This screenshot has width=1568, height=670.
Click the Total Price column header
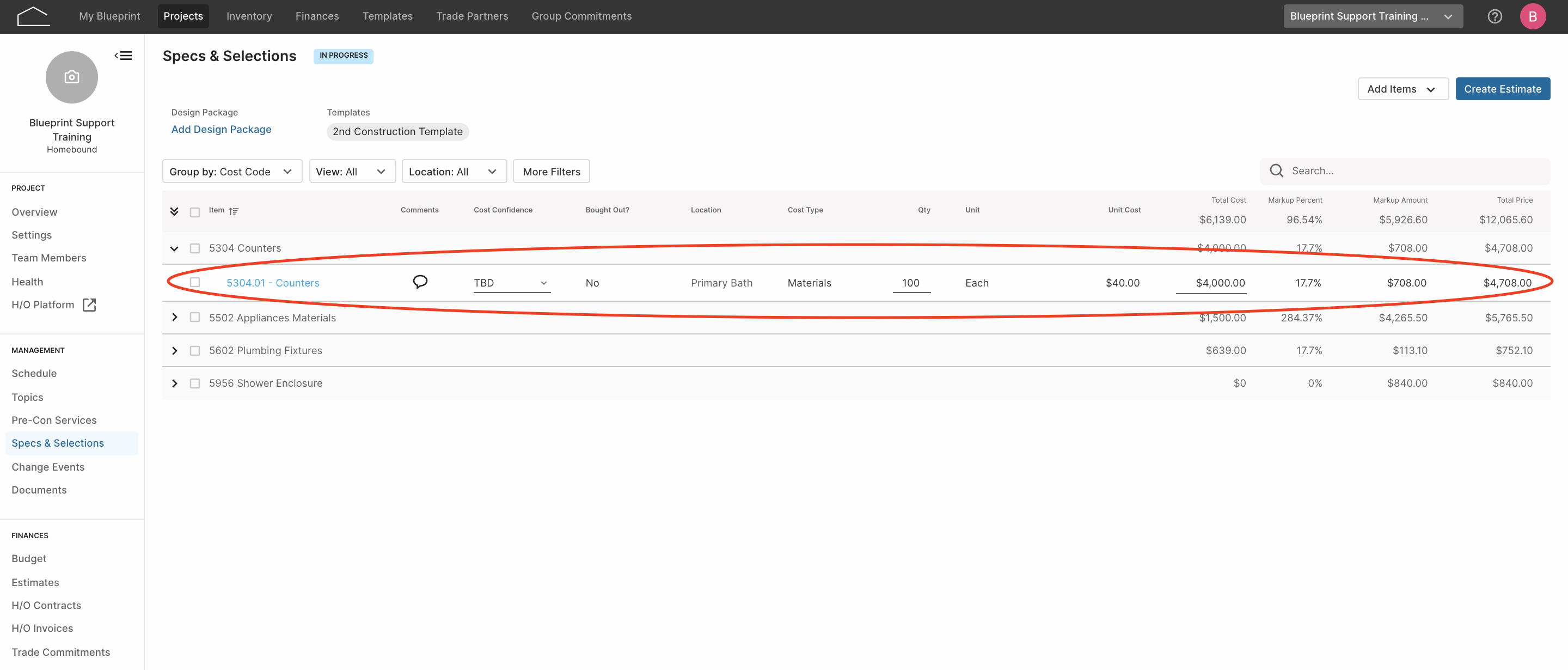(x=1515, y=200)
